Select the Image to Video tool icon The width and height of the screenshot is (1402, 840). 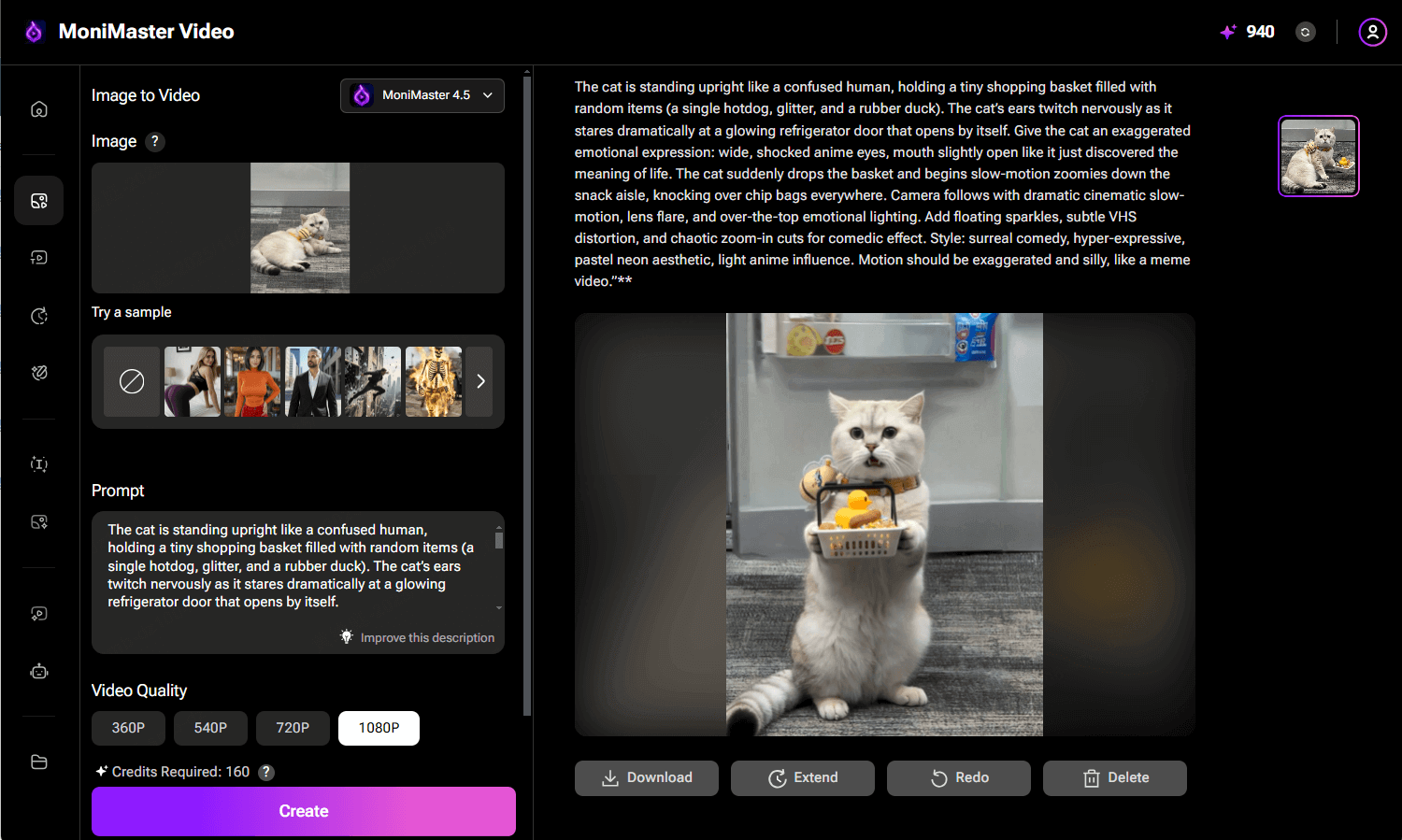pos(38,200)
